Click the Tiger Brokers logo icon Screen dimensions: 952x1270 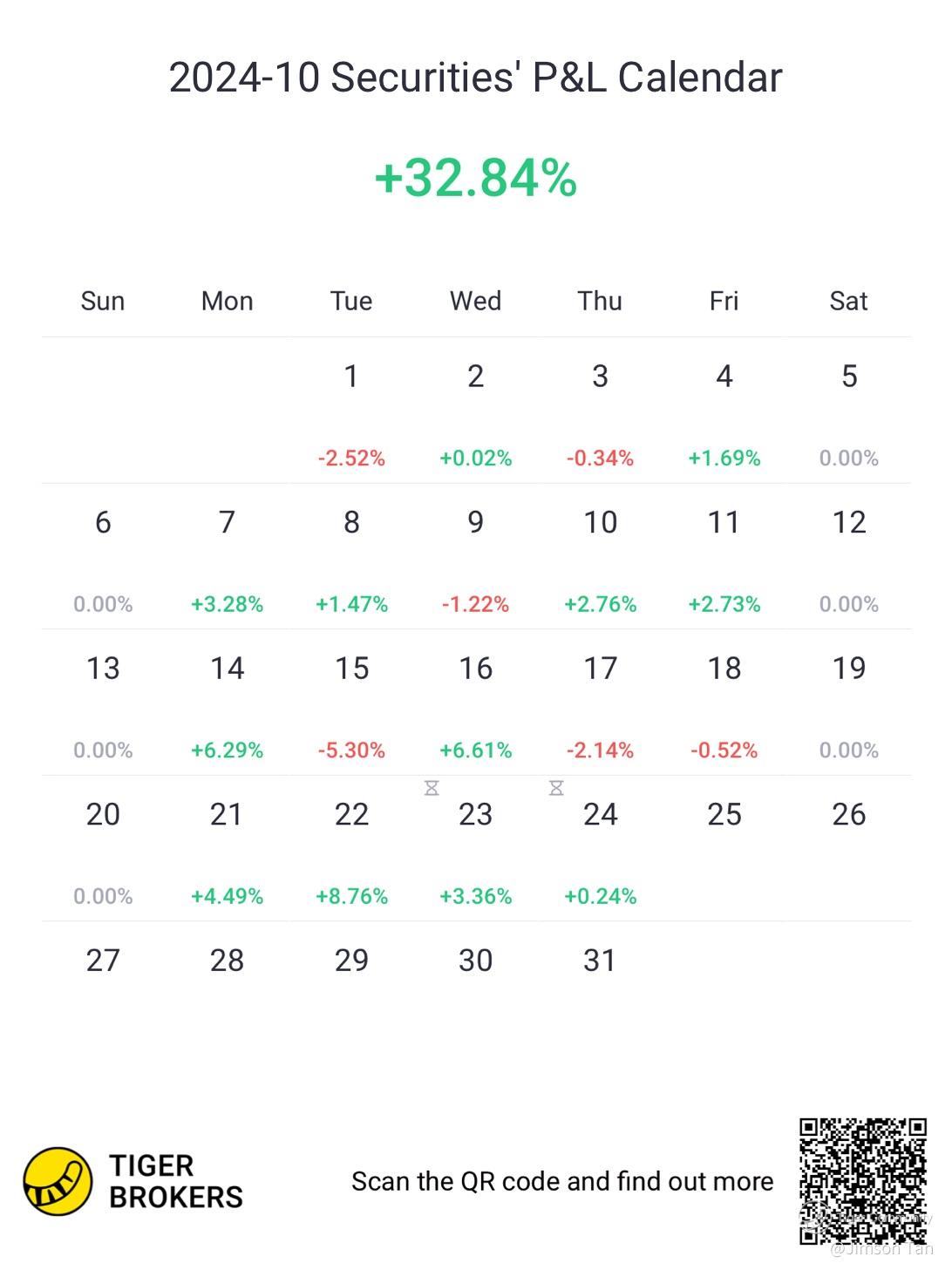click(58, 1181)
